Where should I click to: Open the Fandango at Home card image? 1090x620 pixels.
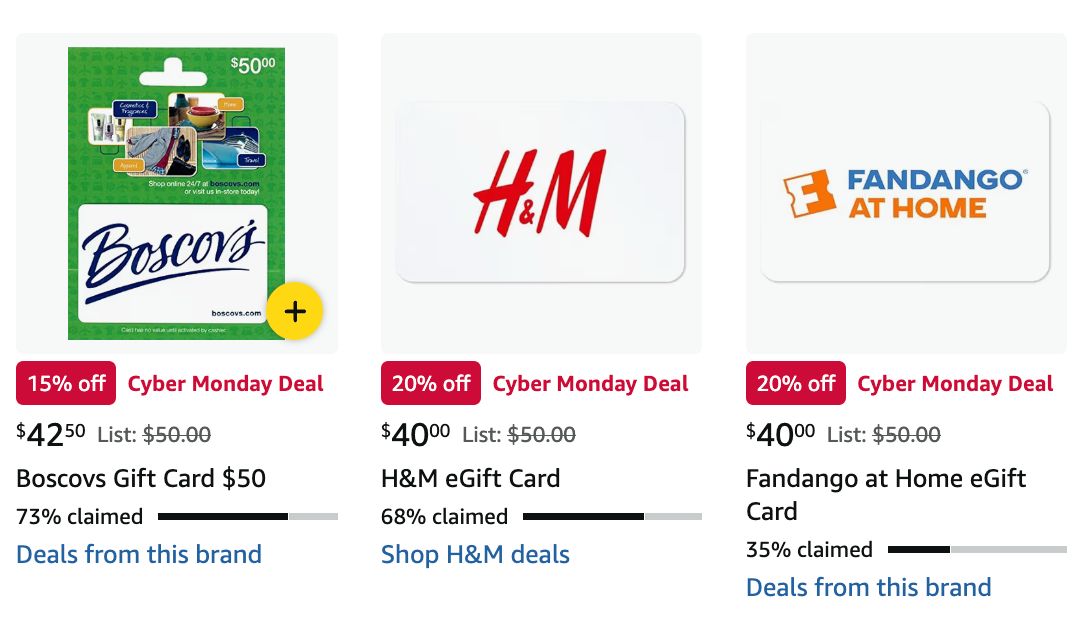905,192
